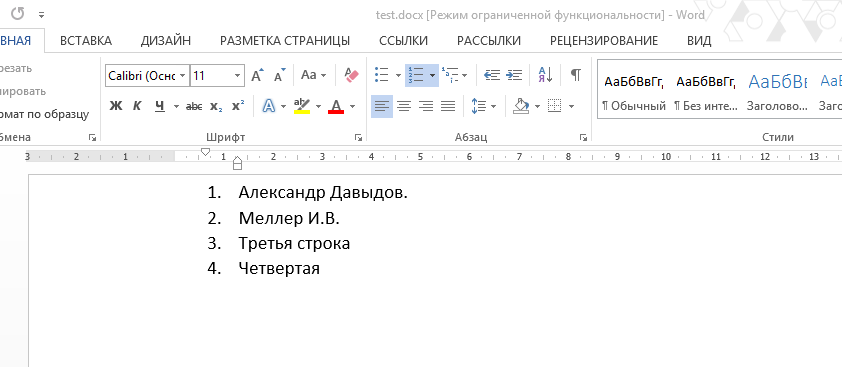
Task: Apply paragraph shading with paint bucket
Action: [521, 106]
